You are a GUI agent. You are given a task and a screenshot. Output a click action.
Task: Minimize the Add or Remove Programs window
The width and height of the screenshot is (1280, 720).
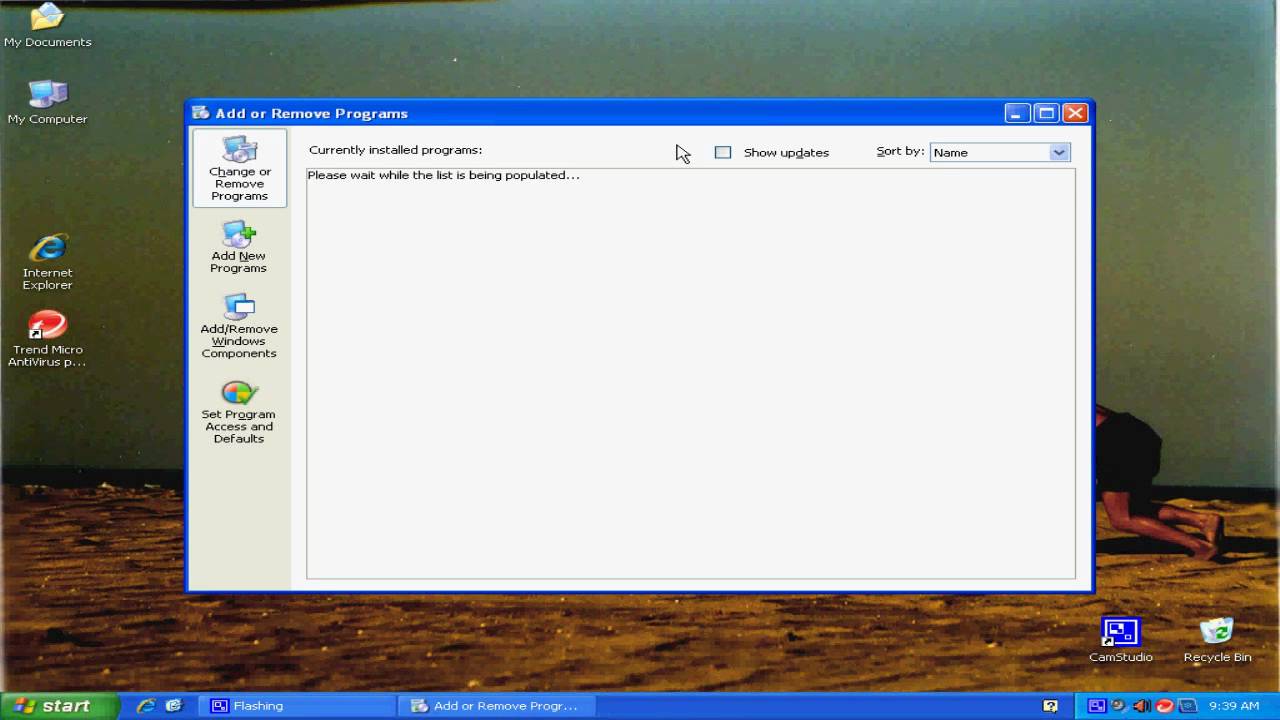pyautogui.click(x=1017, y=113)
